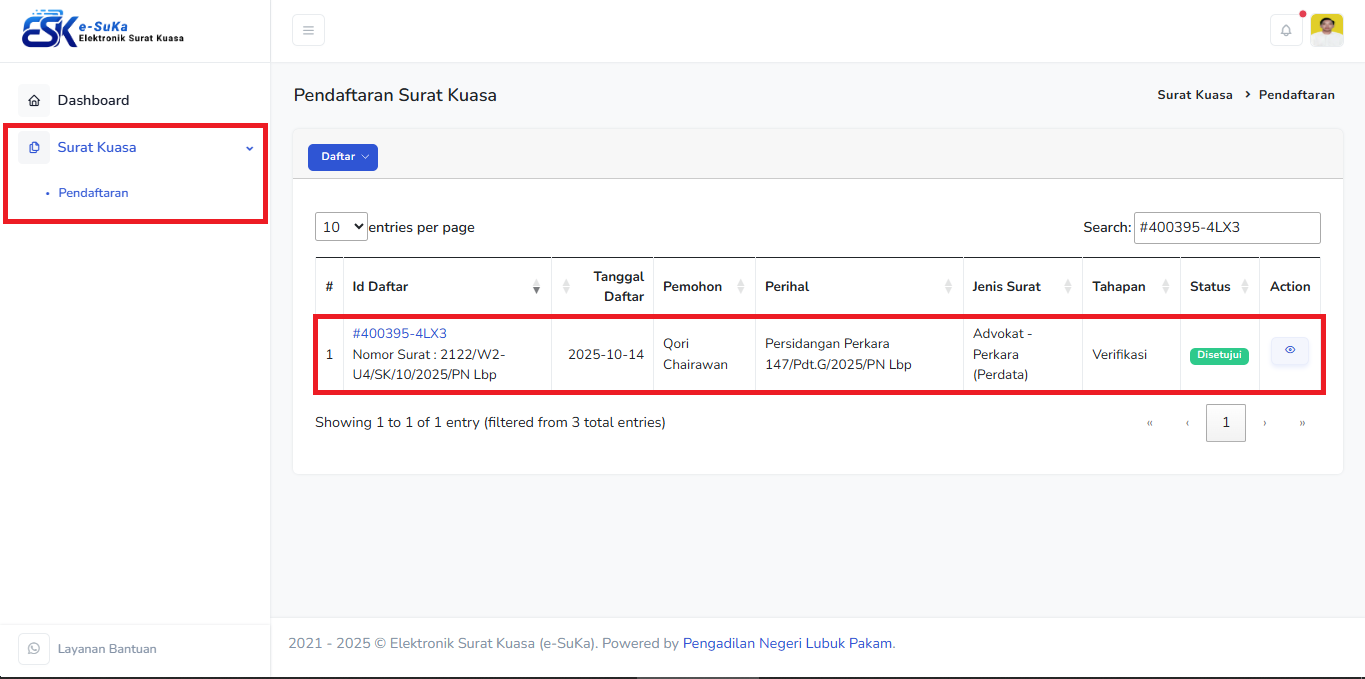
Task: Click the Dashboard home icon
Action: pos(34,100)
